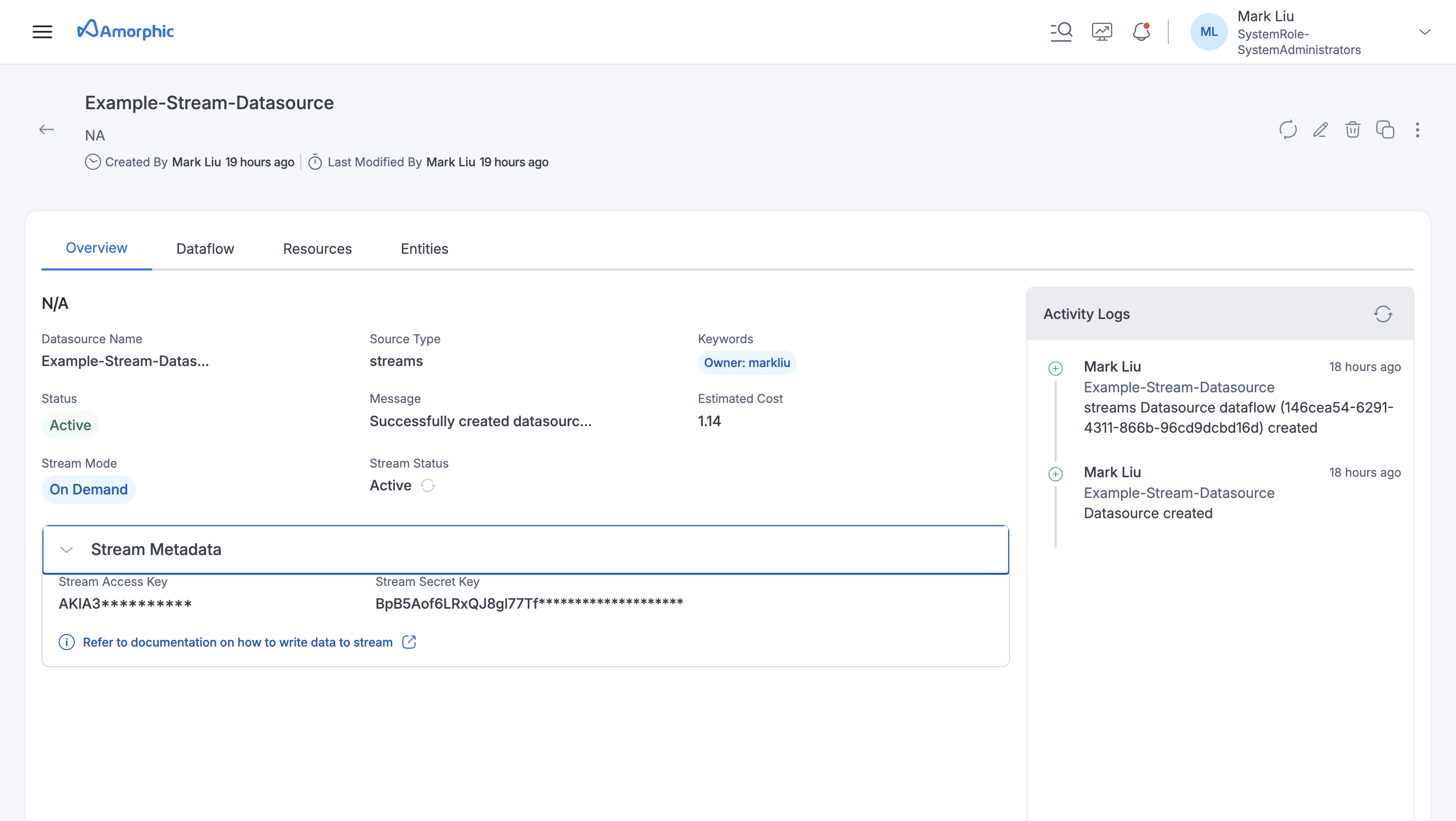Click the clone datasource icon
This screenshot has width=1456, height=821.
click(1385, 130)
